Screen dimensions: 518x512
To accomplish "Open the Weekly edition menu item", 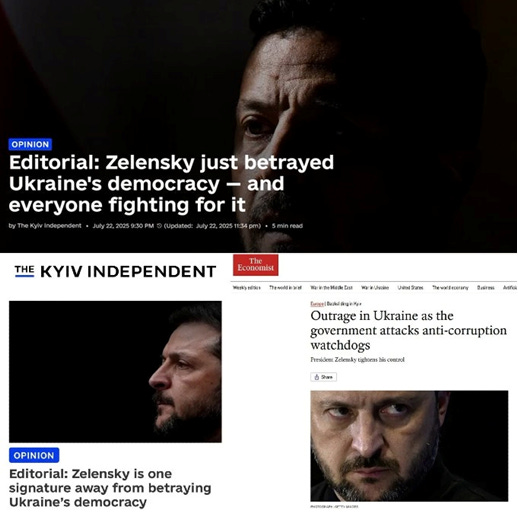I will pos(247,287).
